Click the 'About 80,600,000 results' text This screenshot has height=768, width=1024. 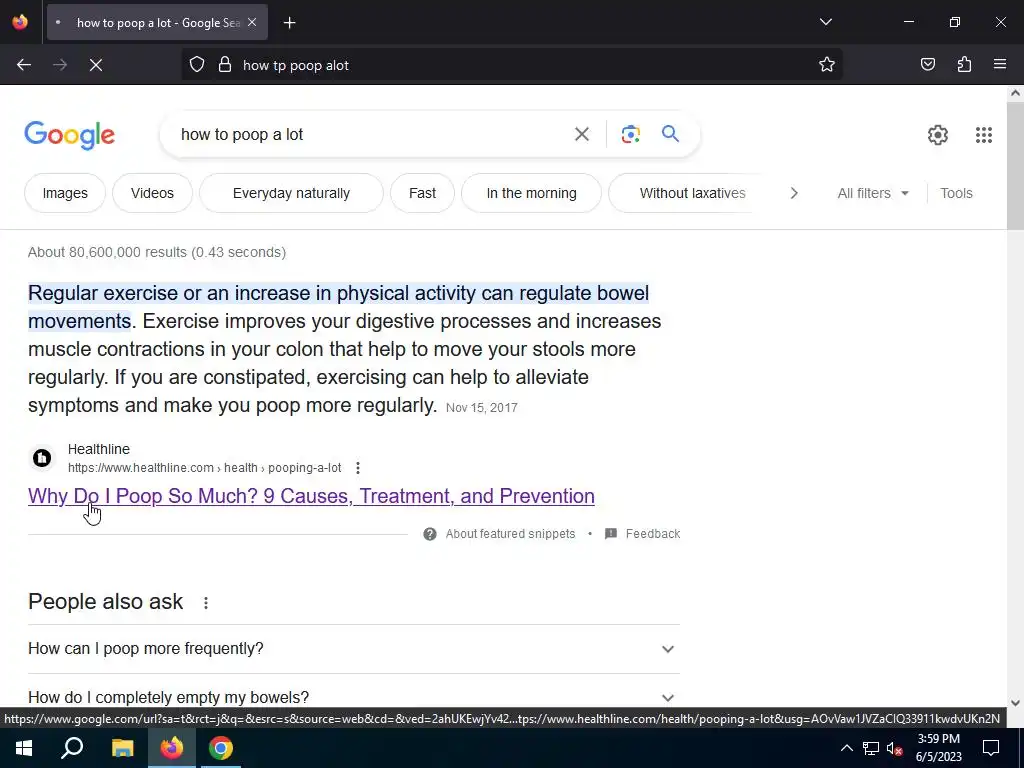click(157, 252)
